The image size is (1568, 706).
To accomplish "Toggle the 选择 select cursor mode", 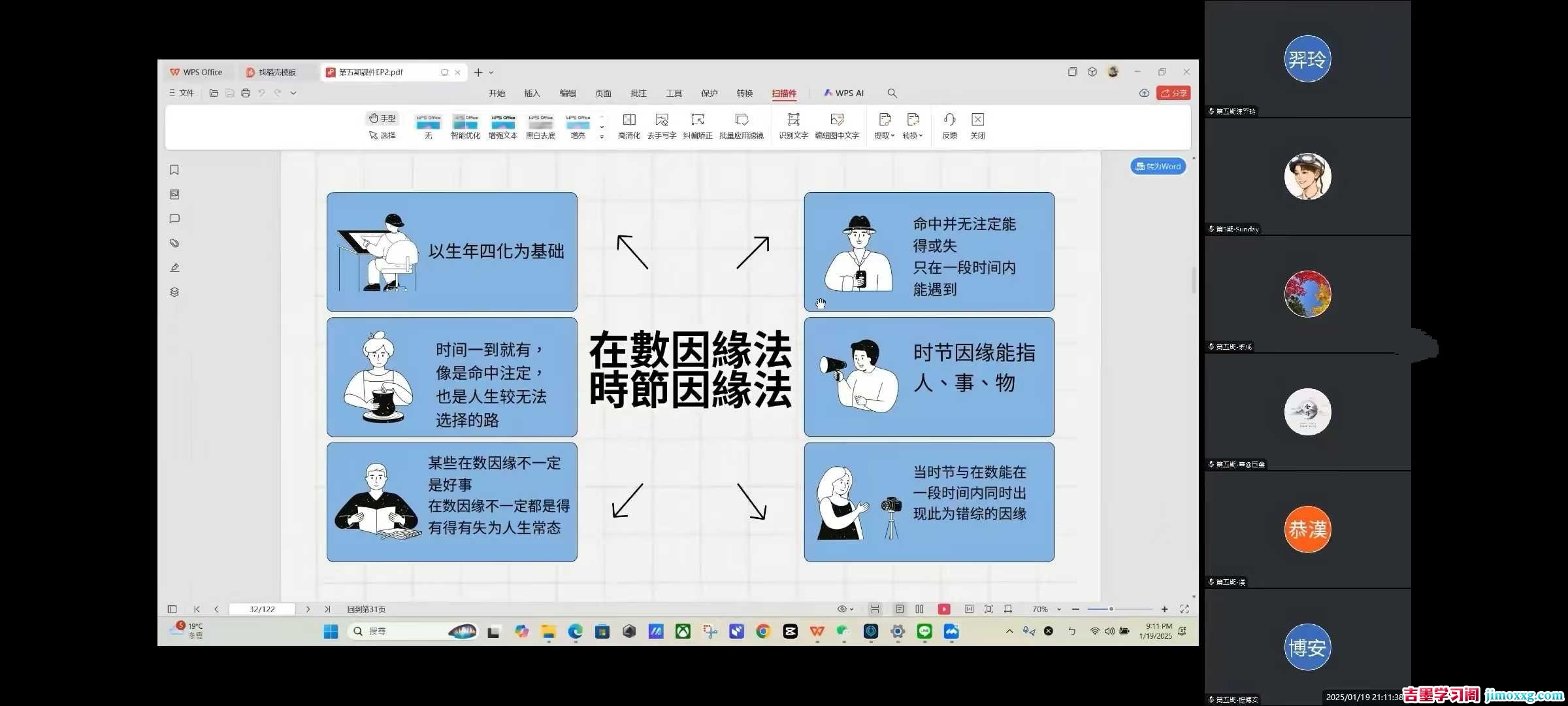I will point(382,135).
